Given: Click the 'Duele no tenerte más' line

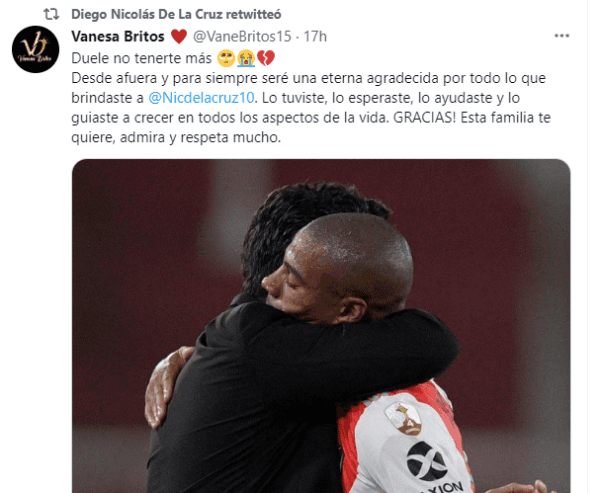Looking at the screenshot, I should [x=142, y=59].
